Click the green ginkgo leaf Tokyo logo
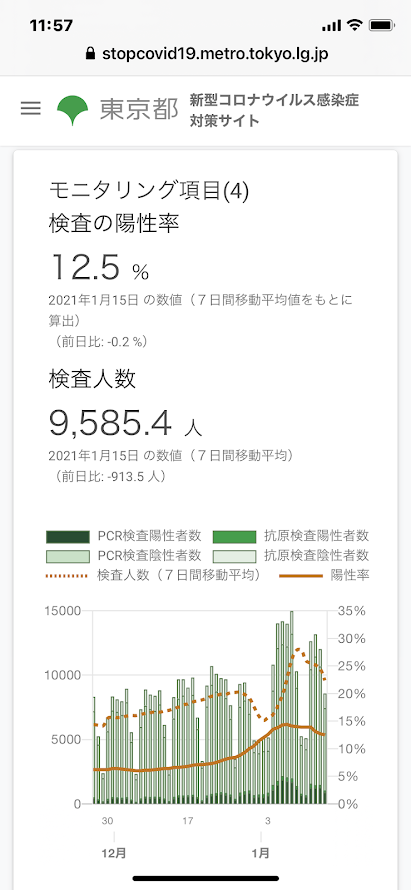 (73, 111)
